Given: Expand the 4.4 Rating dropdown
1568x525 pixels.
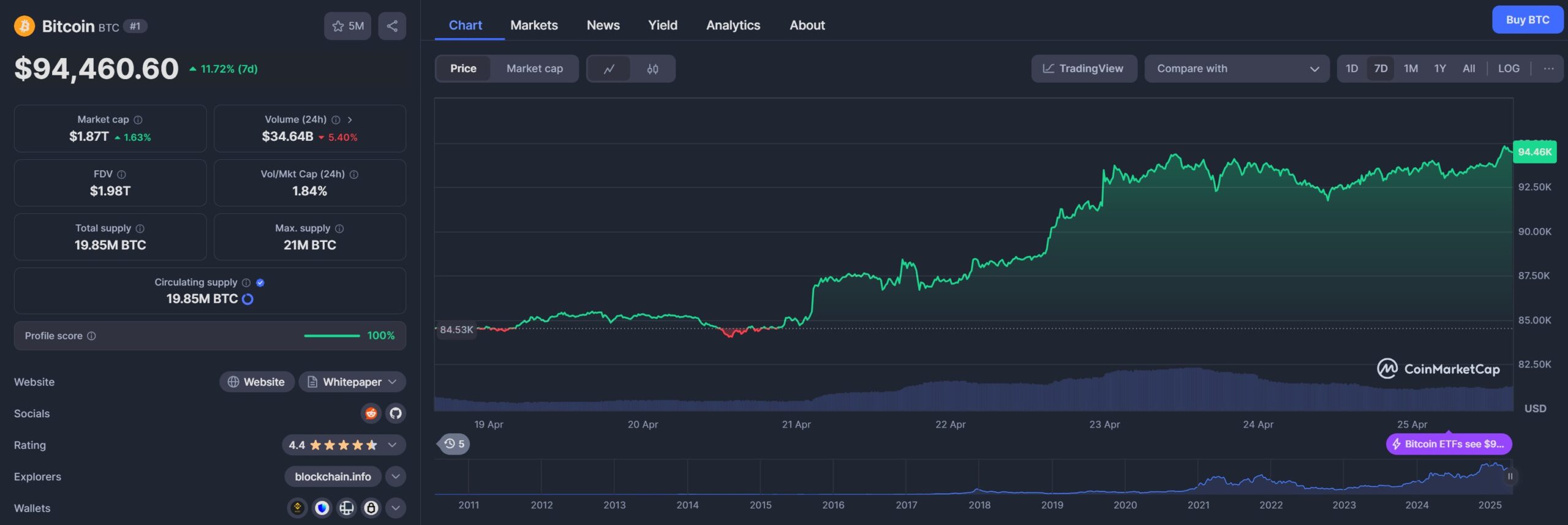Looking at the screenshot, I should 344,445.
